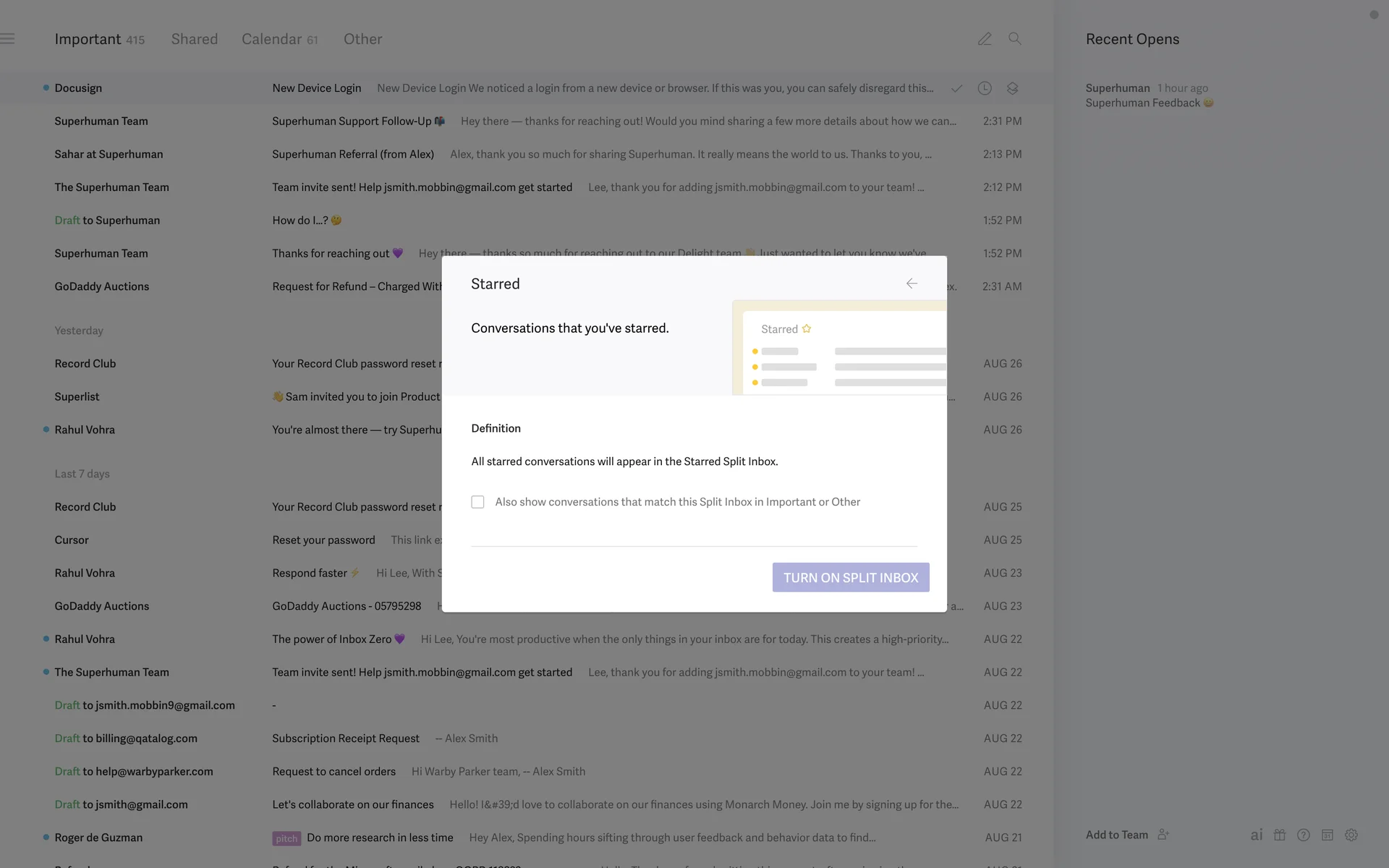Open settings gear icon
This screenshot has height=868, width=1389.
click(1351, 835)
